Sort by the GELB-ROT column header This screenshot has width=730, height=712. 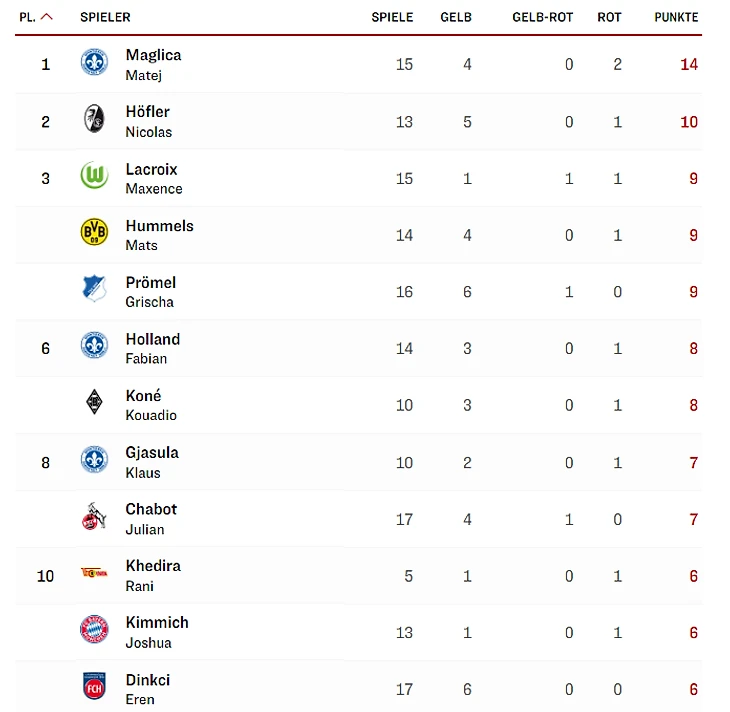[x=542, y=17]
